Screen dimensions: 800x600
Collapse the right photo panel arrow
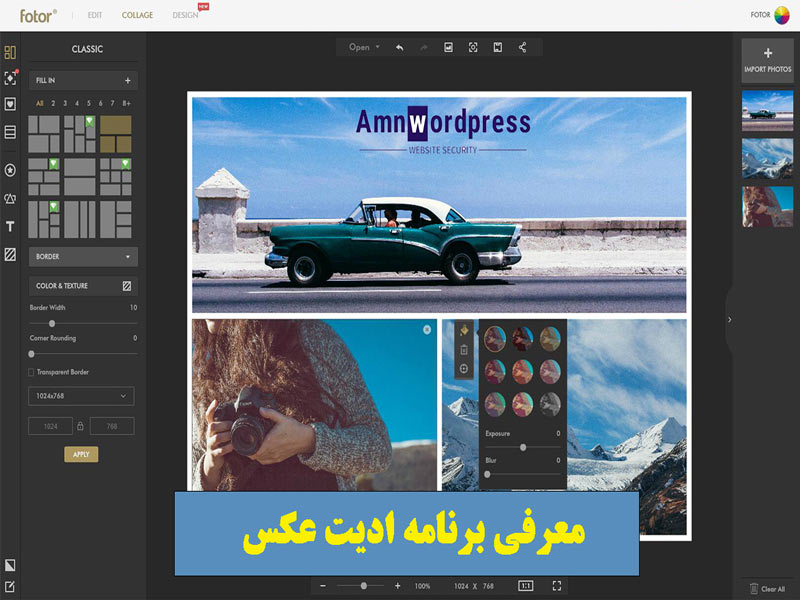[x=730, y=320]
